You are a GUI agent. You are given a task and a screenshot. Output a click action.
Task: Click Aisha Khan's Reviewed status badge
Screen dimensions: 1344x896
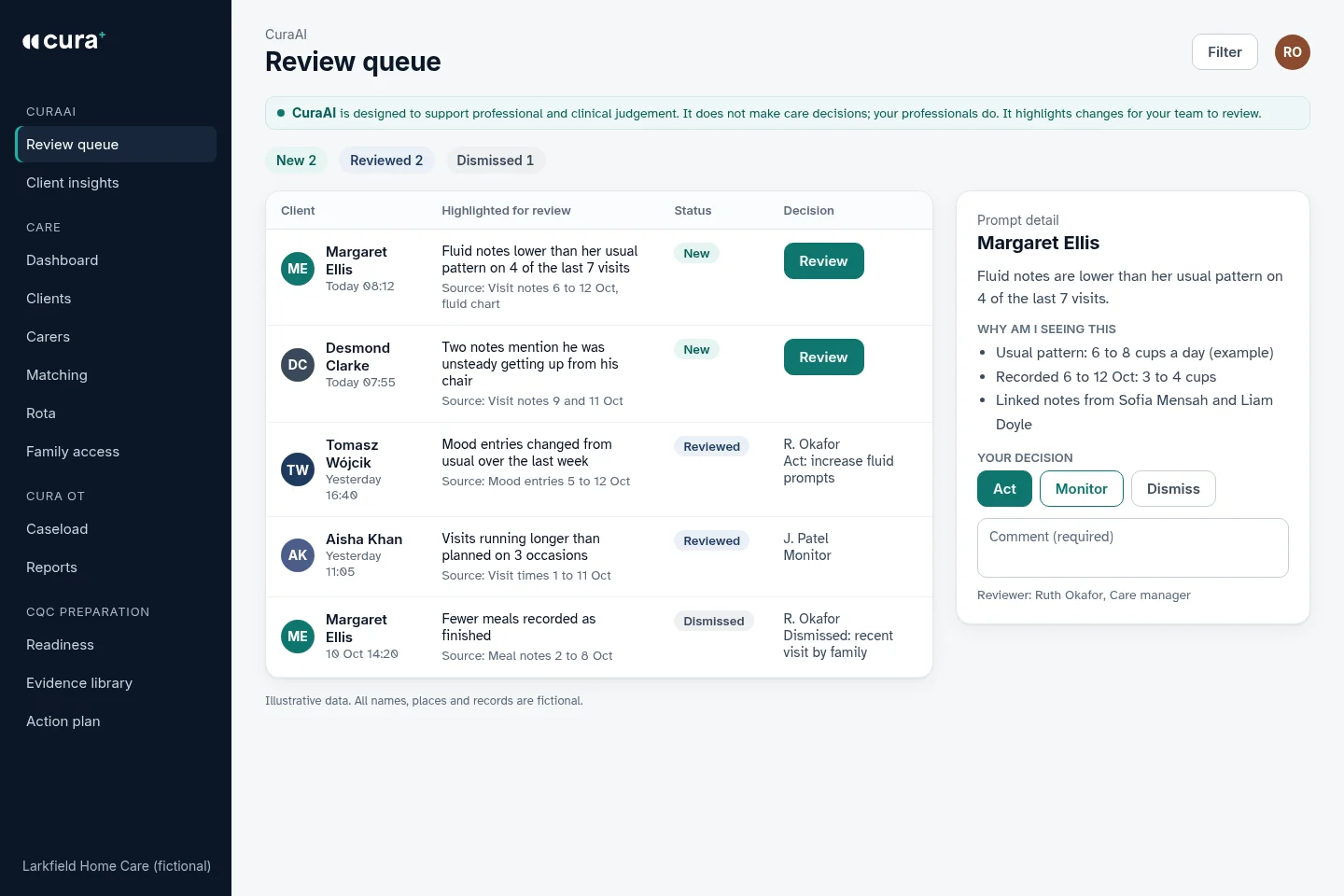(711, 541)
